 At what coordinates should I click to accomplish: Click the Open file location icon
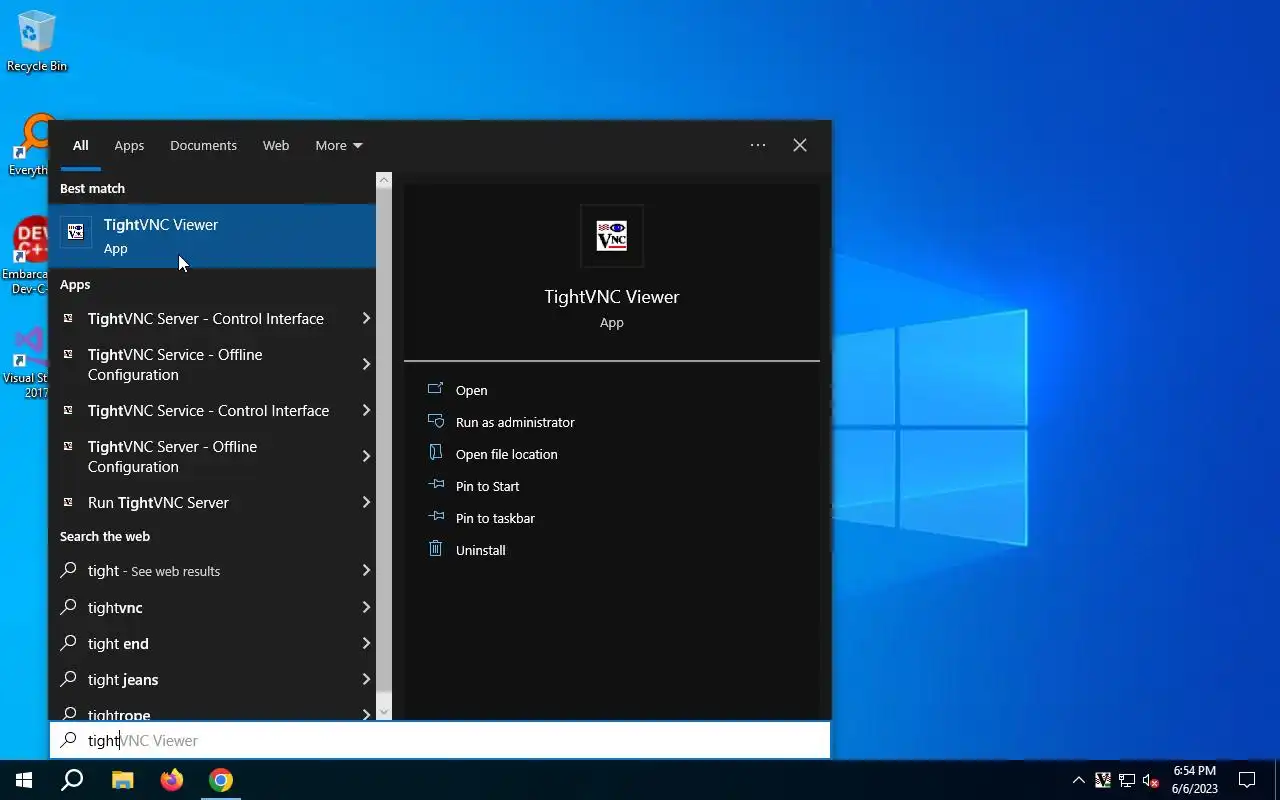pos(435,453)
